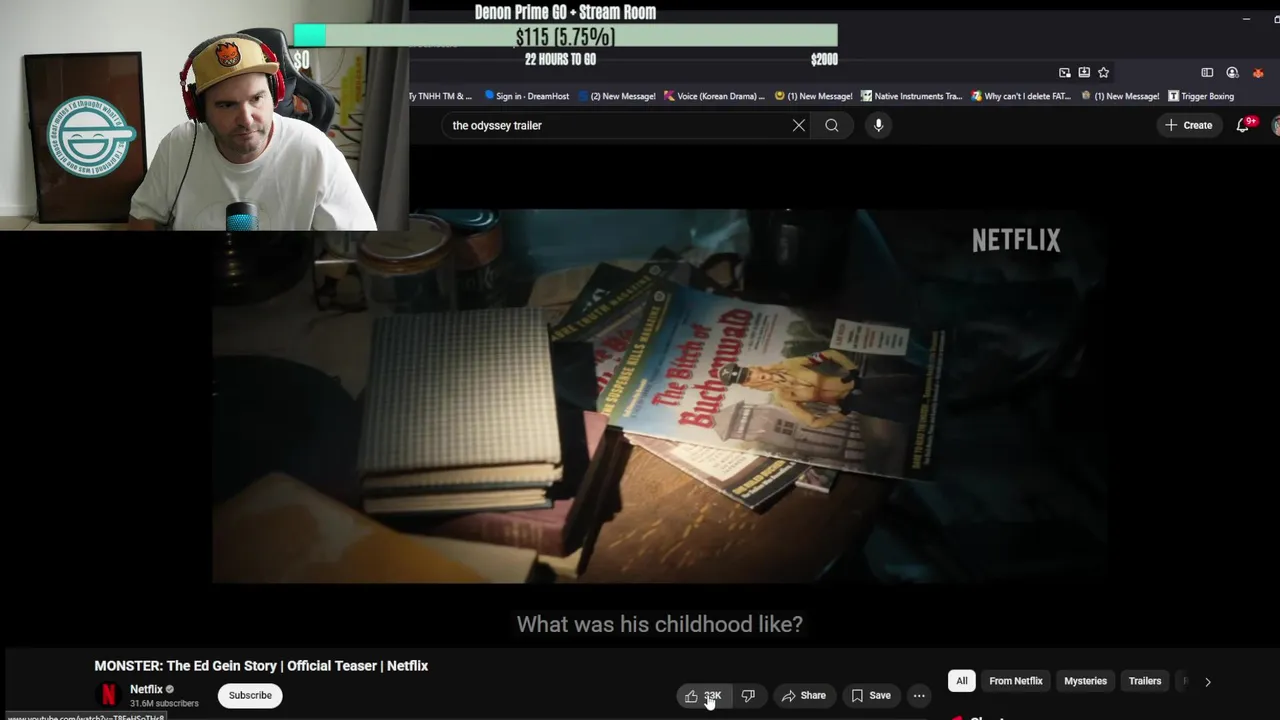Open the browser profile icon

1232,72
